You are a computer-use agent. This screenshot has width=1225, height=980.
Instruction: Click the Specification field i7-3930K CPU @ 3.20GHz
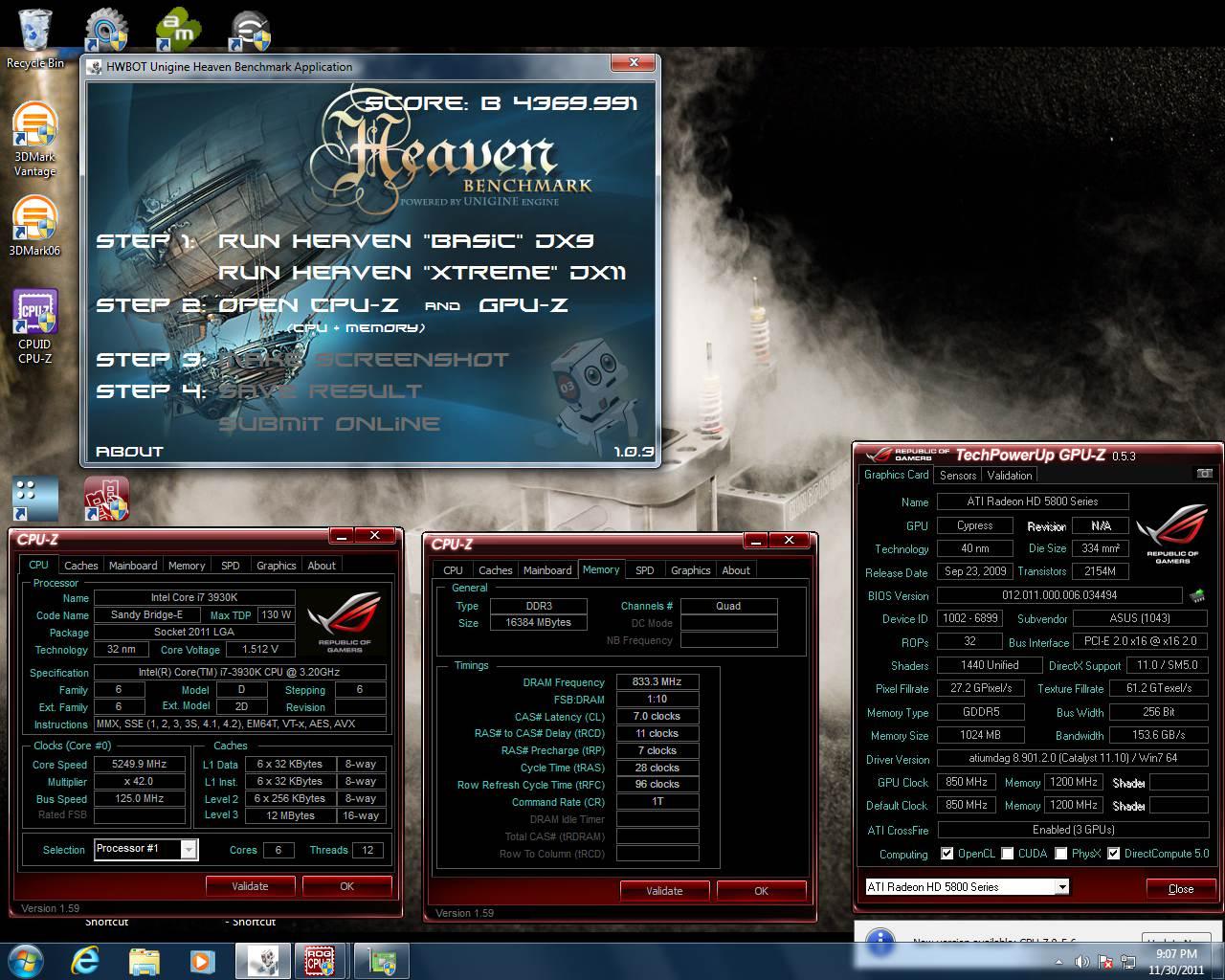(x=240, y=673)
